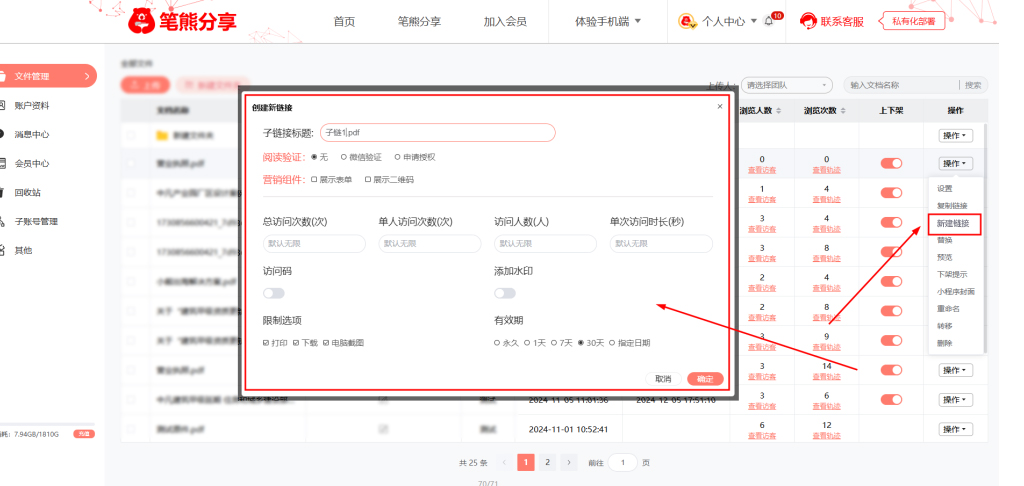Open 首页 in top navigation

pyautogui.click(x=344, y=21)
